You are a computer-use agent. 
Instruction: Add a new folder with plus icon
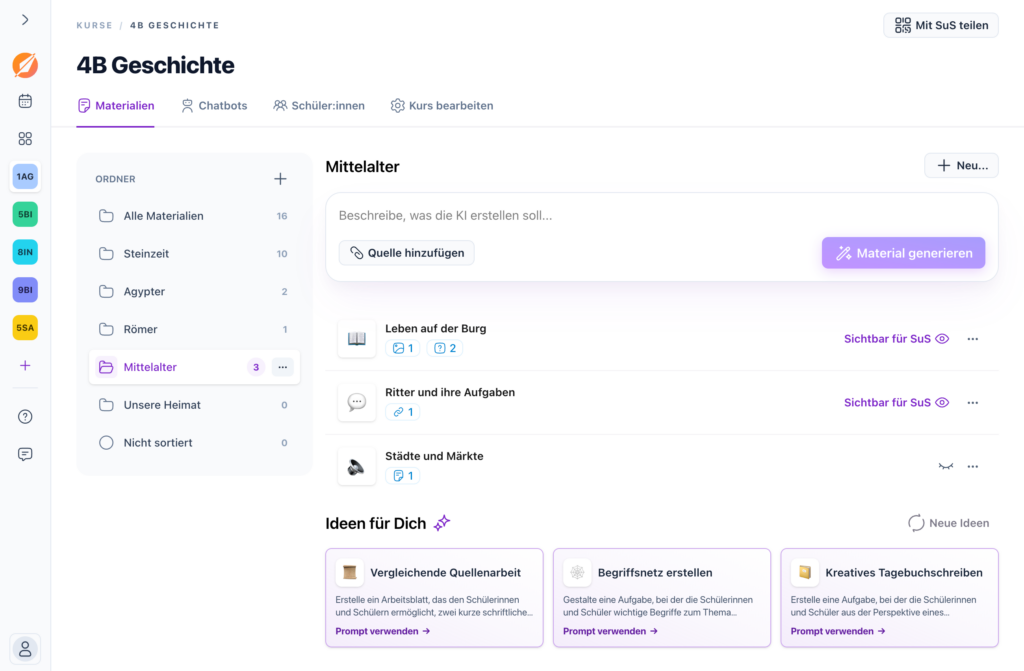click(x=280, y=179)
